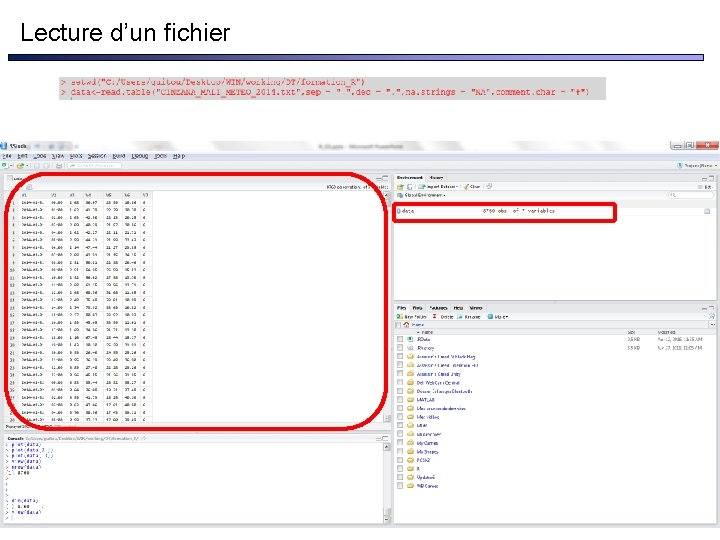Click the Environment search field
This screenshot has width=720, height=540.
click(691, 195)
